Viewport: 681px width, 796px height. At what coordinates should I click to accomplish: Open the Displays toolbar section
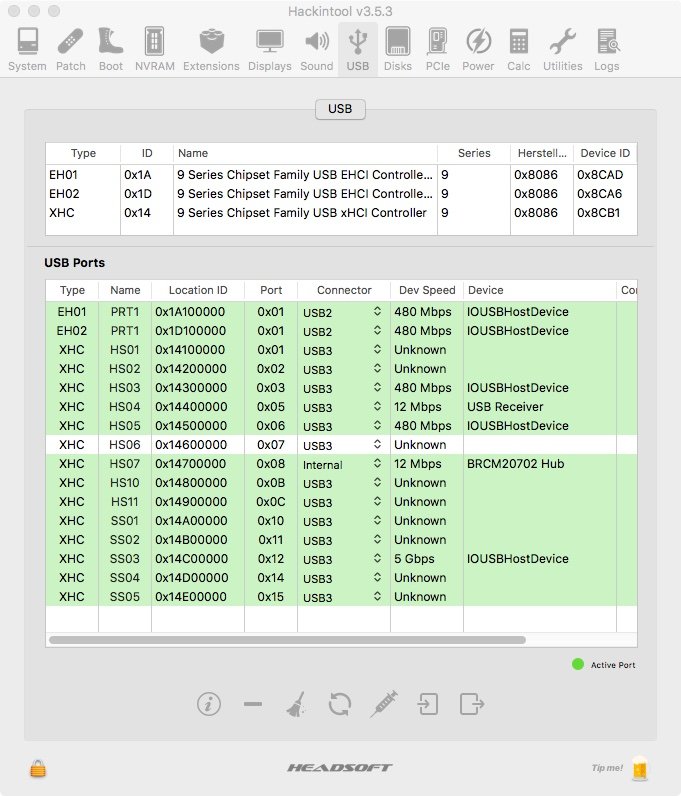pyautogui.click(x=270, y=49)
